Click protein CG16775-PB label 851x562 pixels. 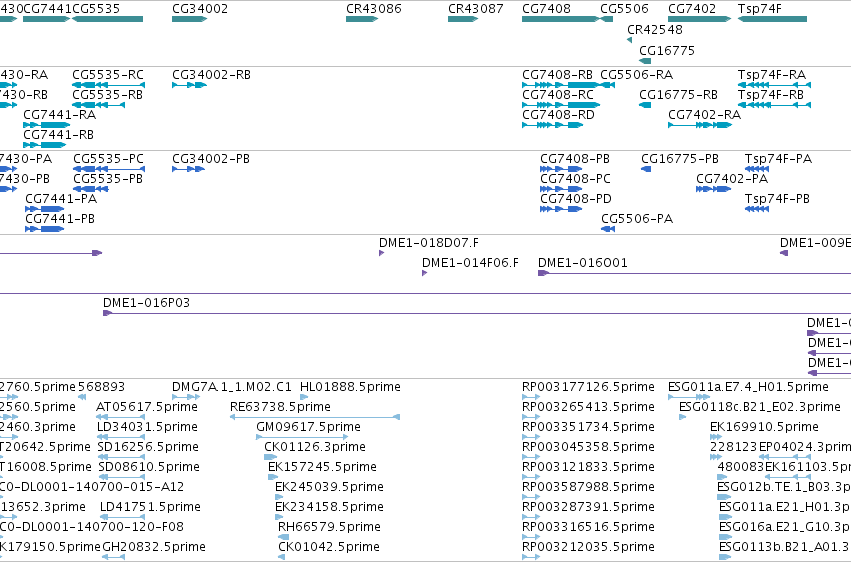point(679,158)
